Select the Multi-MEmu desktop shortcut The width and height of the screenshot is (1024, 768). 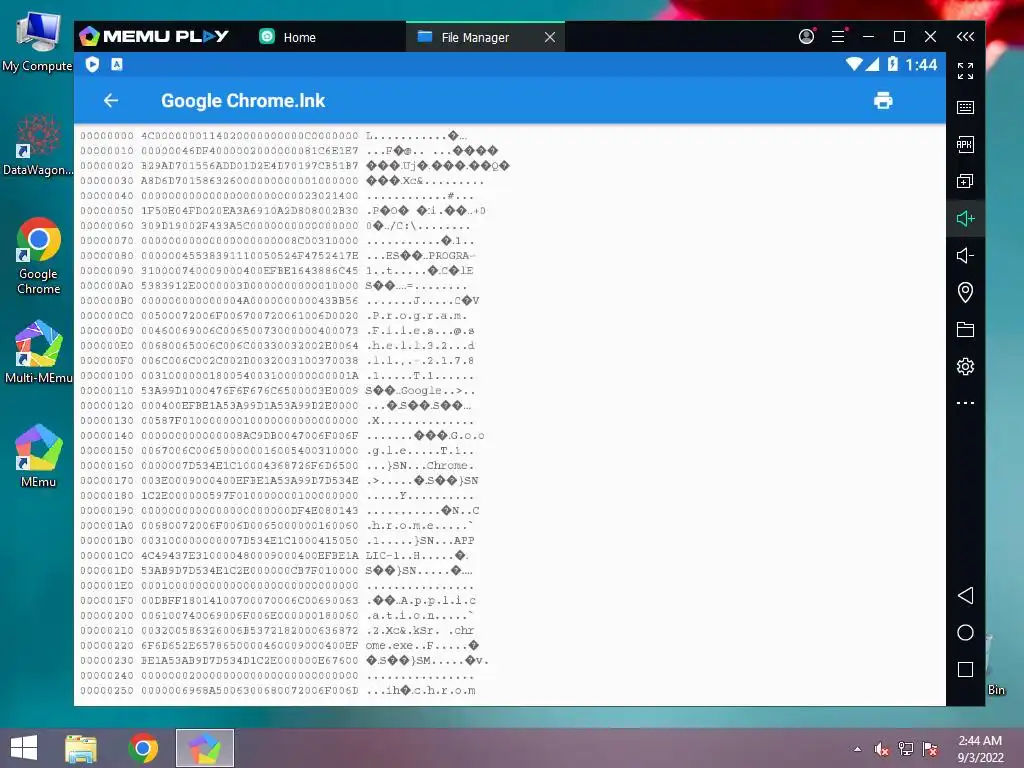point(39,351)
